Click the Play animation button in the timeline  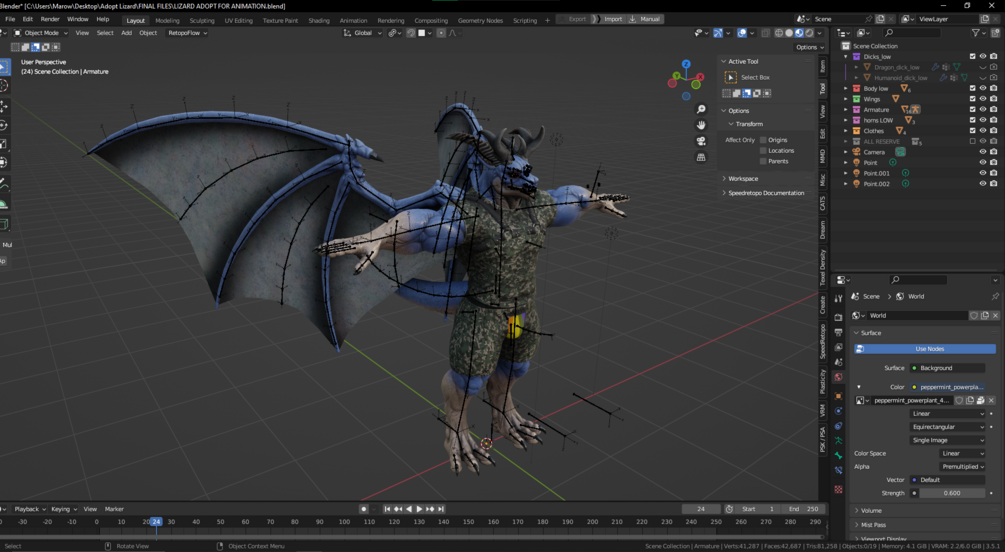[419, 509]
